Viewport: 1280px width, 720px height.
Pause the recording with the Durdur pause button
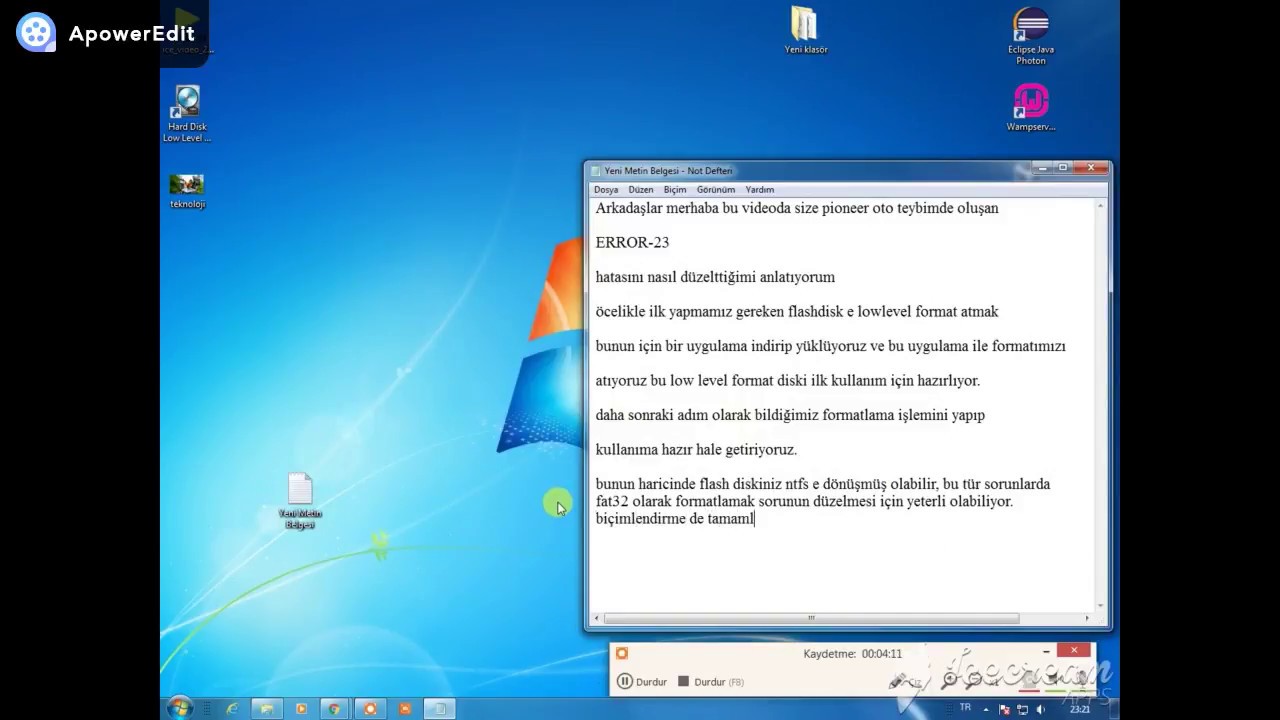[642, 682]
